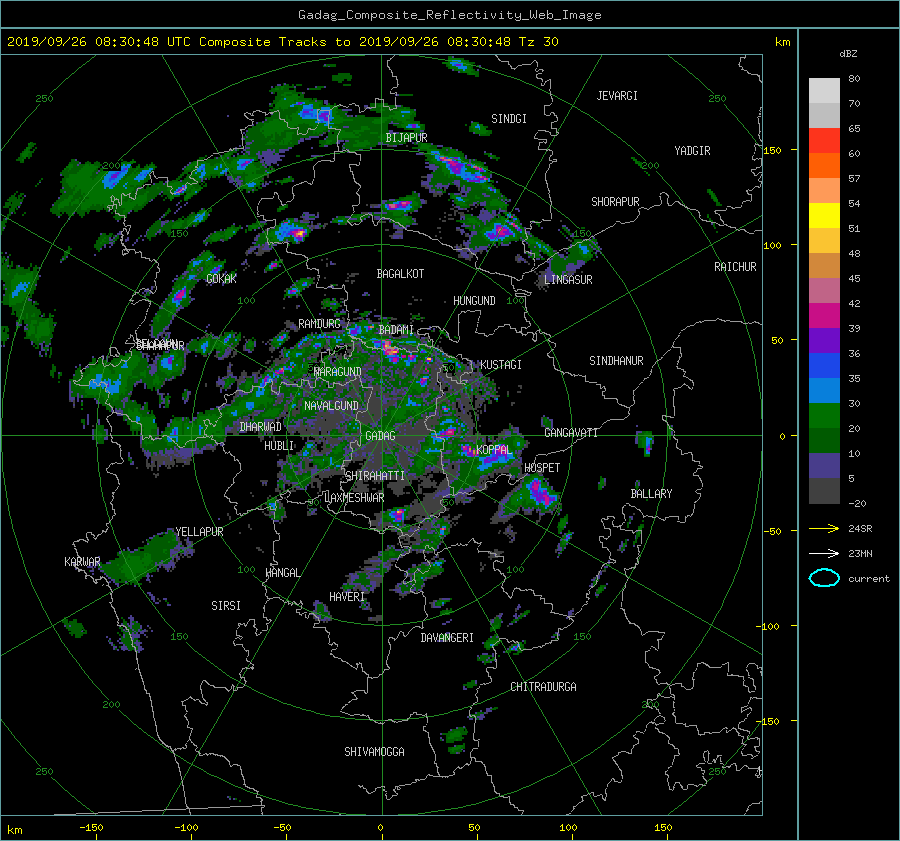This screenshot has height=841, width=900.
Task: Click the KUSTAGI city label
Action: (501, 365)
